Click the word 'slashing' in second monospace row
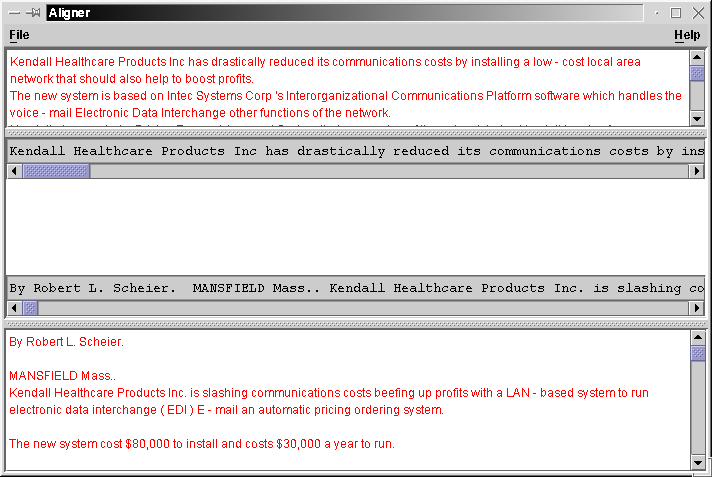 click(x=649, y=288)
